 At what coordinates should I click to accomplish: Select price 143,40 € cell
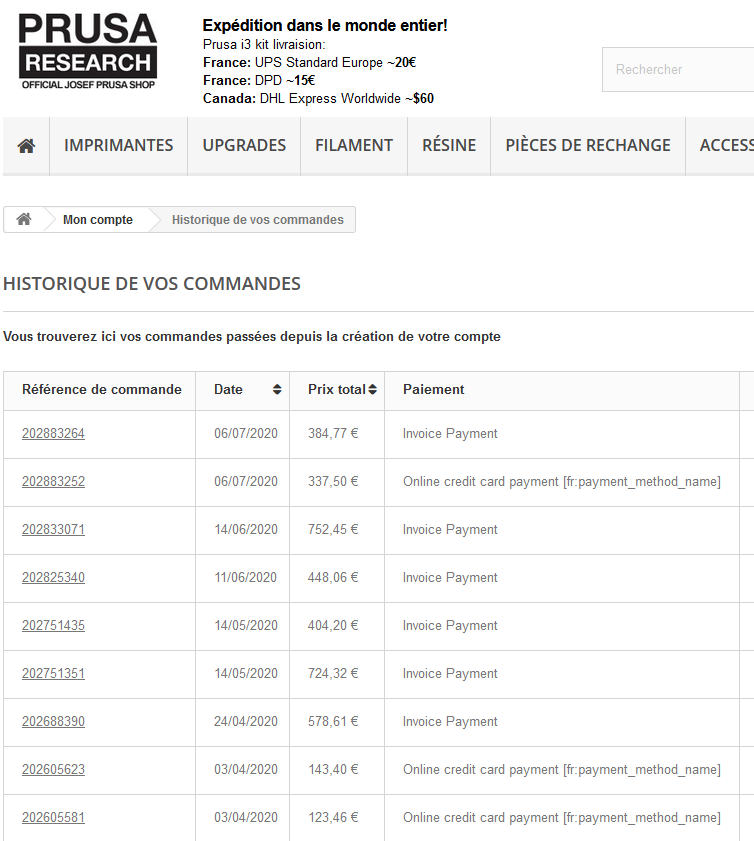pos(337,770)
